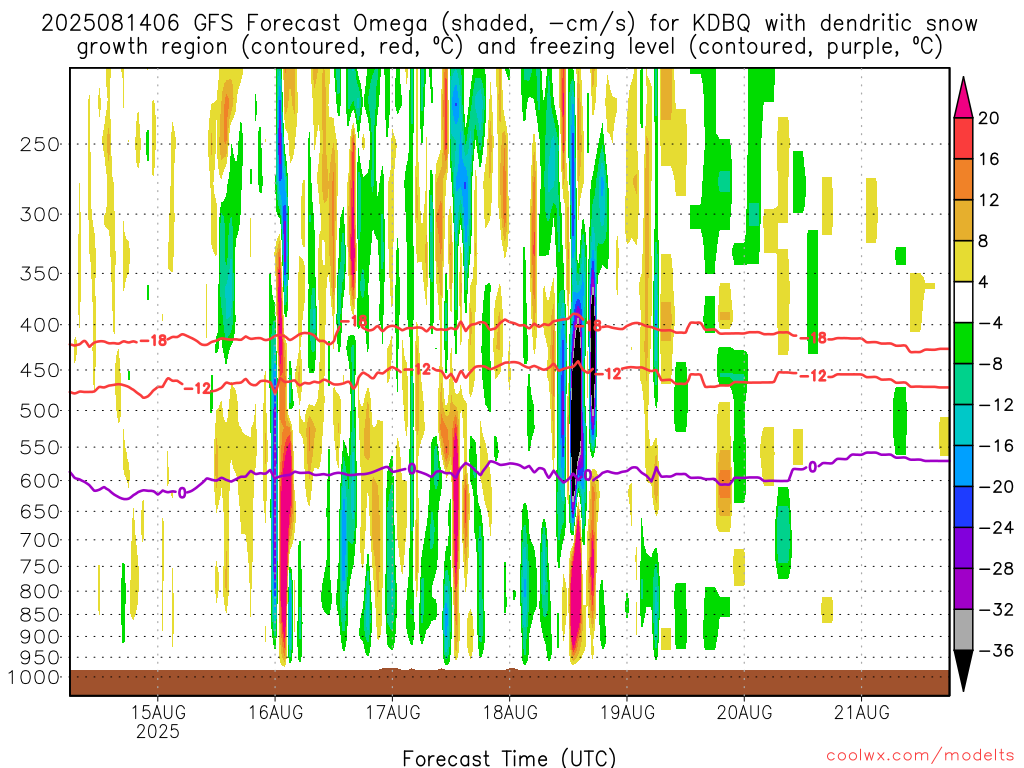
Task: Click the colorbar value 12 label
Action: [989, 200]
